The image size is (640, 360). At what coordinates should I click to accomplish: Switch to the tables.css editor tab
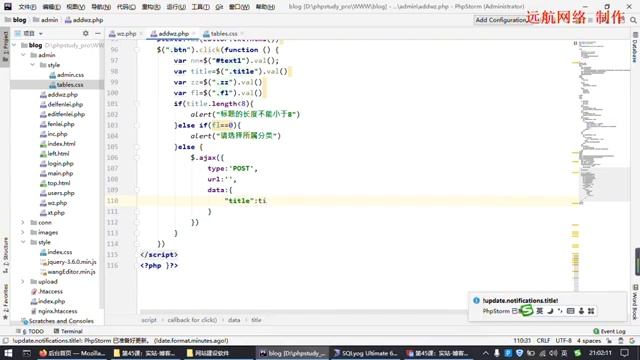[x=223, y=33]
